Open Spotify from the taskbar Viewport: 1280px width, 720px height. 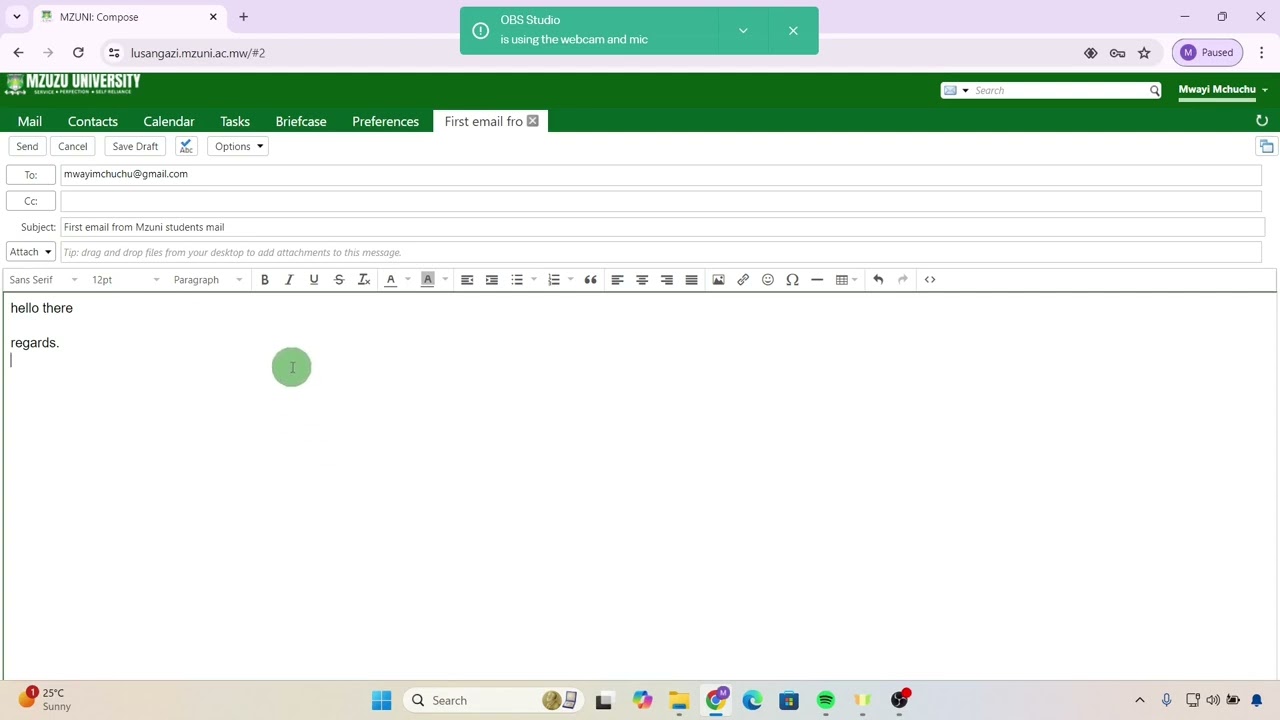[x=826, y=701]
